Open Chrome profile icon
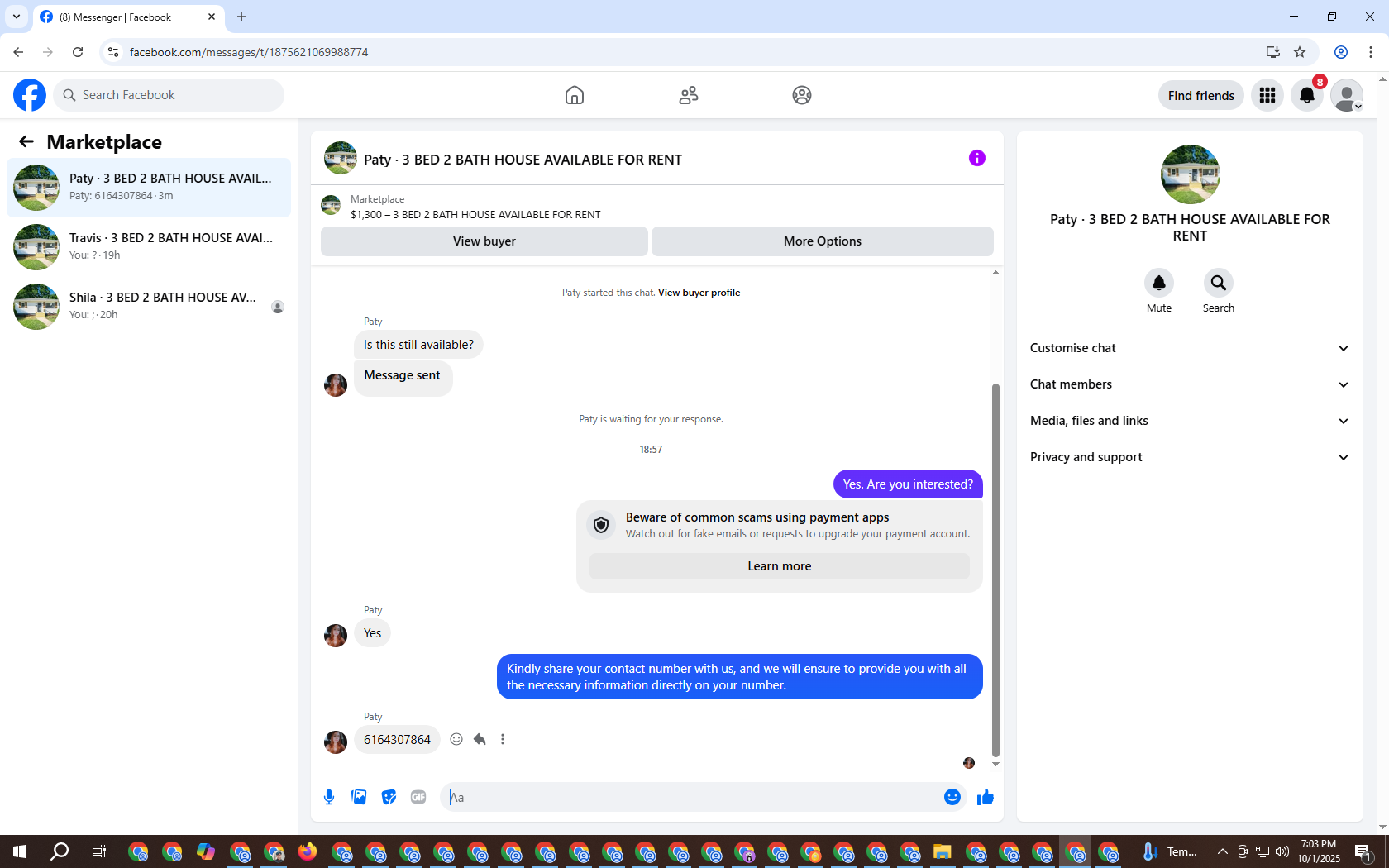This screenshot has width=1389, height=868. click(1341, 52)
